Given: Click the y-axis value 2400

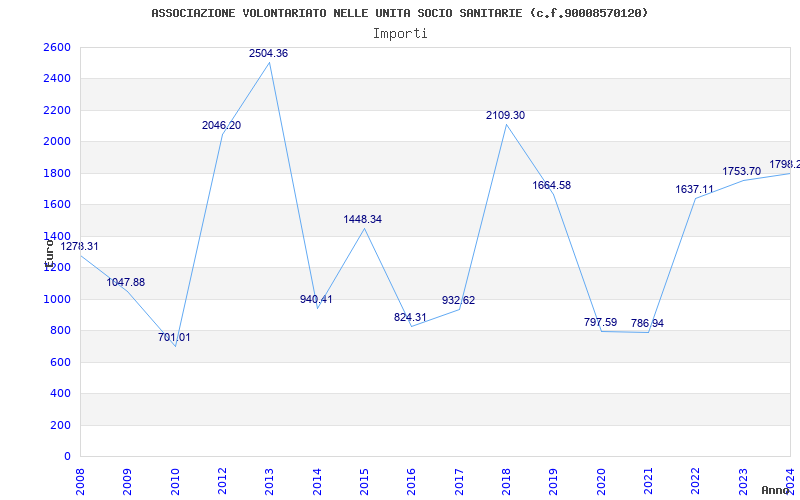Looking at the screenshot, I should coord(58,79).
